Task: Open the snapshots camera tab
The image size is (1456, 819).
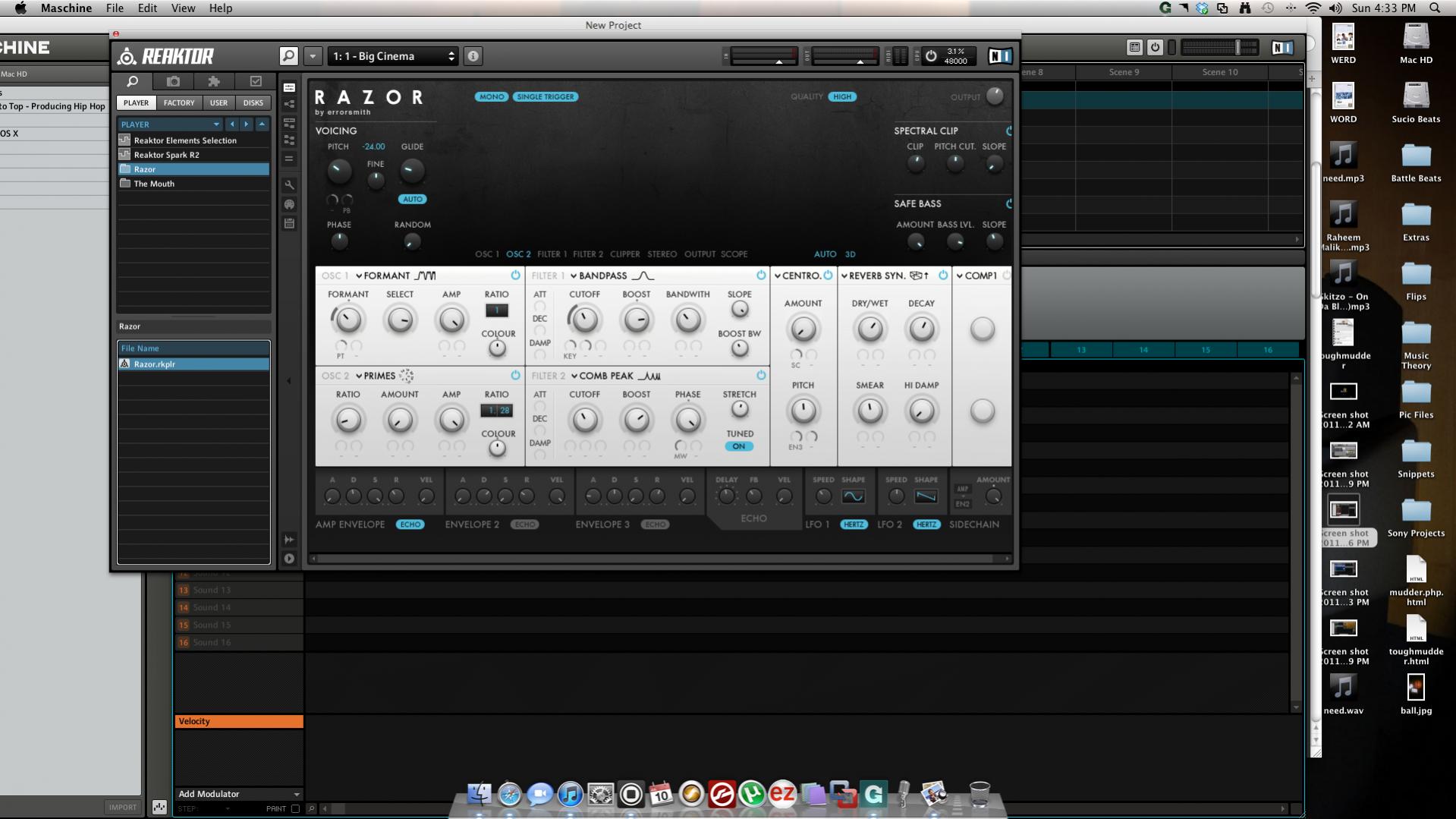Action: point(174,81)
